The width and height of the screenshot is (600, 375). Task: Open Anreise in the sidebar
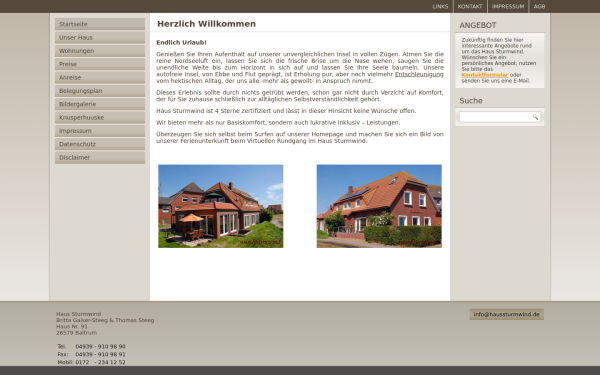pos(100,77)
